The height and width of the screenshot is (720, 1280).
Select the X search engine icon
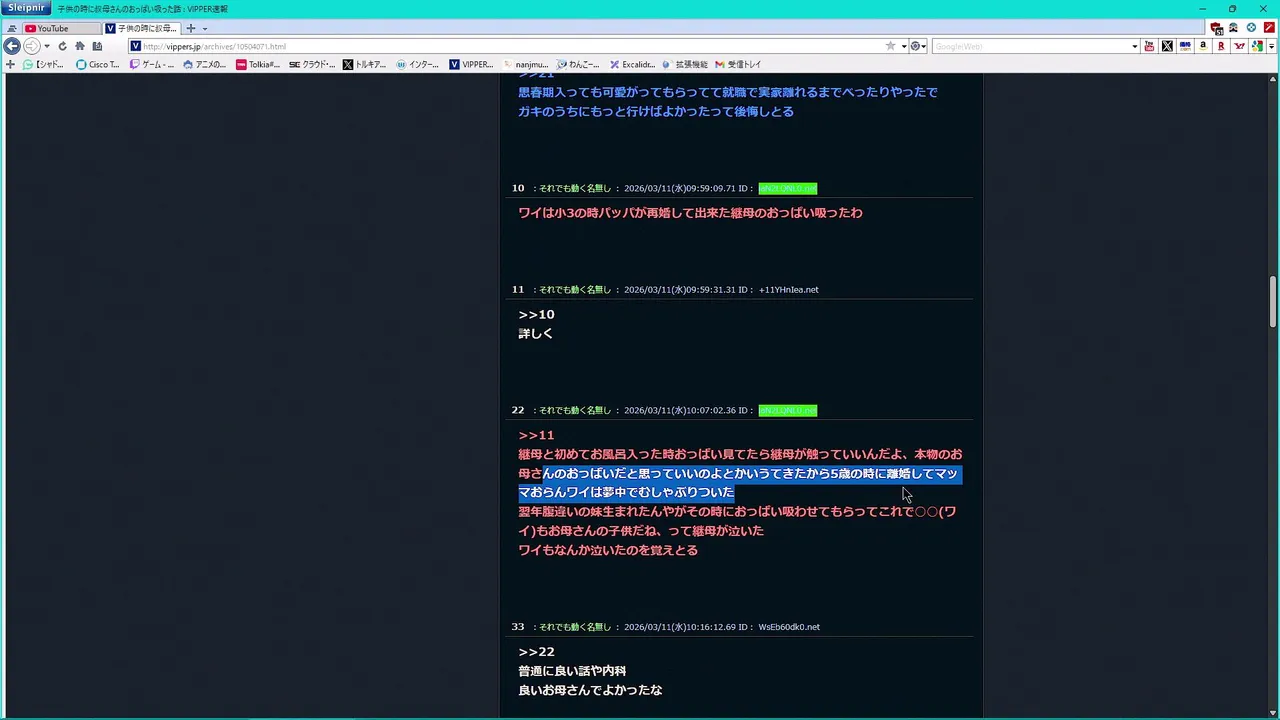click(1167, 46)
